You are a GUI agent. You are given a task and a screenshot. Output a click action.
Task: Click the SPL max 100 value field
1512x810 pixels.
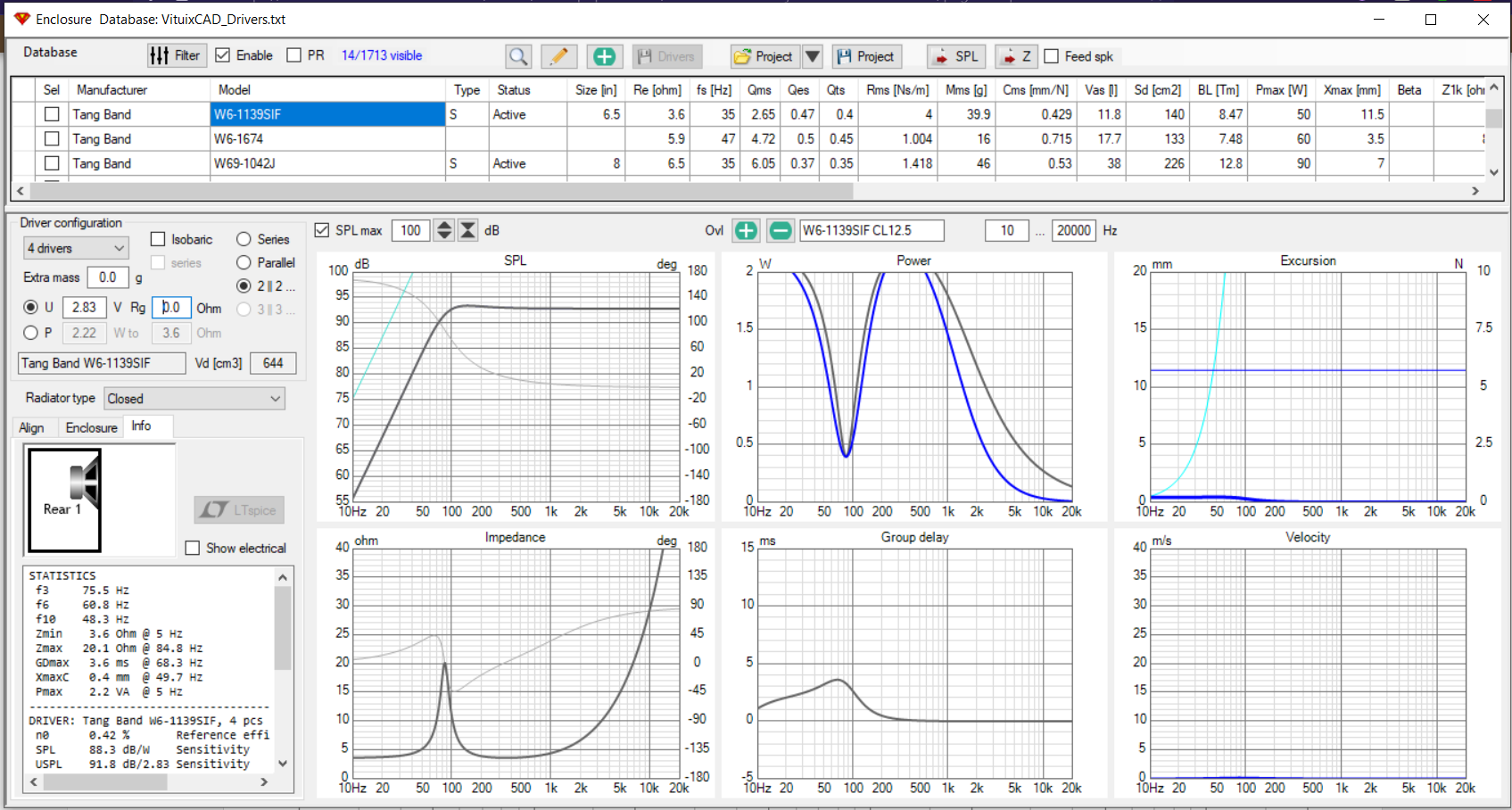[411, 230]
